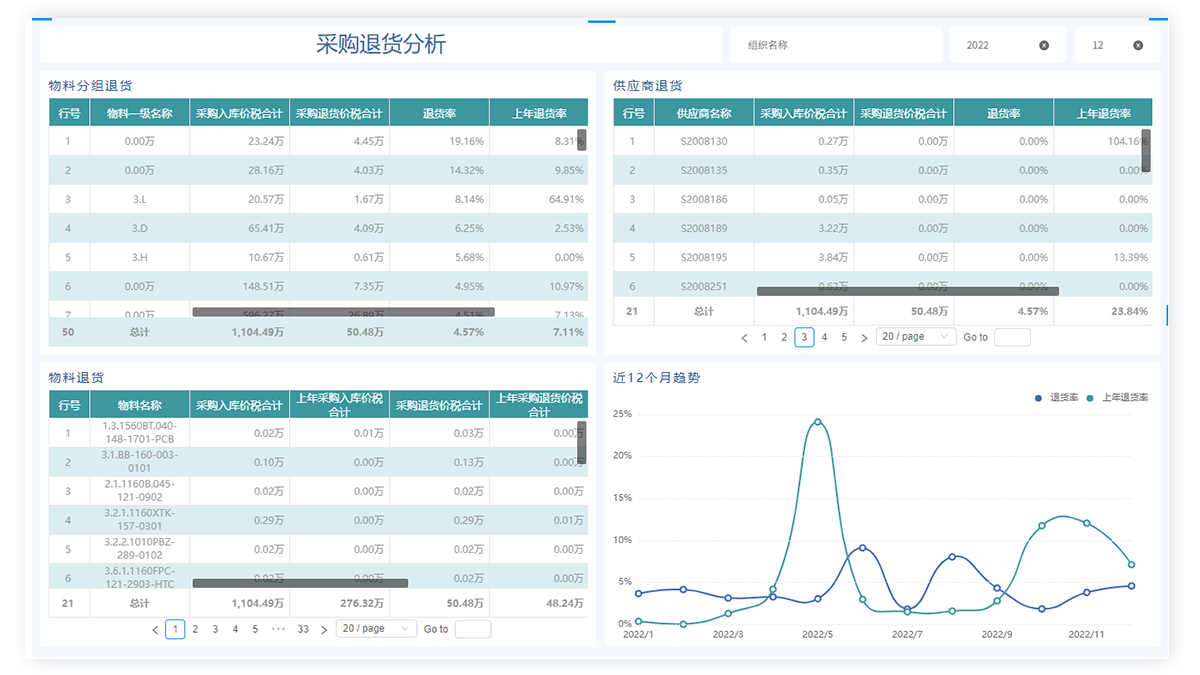Go to previous page in 供应商退货 pagination
1200x675 pixels.
click(744, 338)
